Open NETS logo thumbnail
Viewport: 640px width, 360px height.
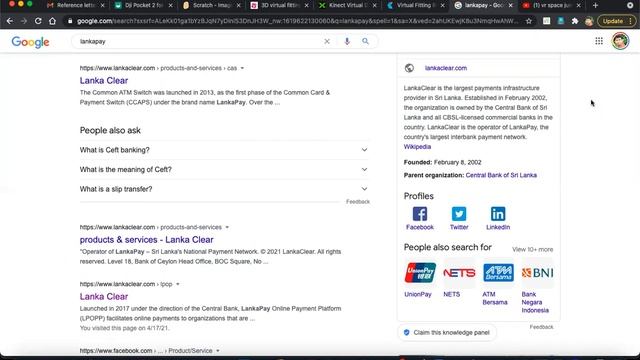point(459,273)
